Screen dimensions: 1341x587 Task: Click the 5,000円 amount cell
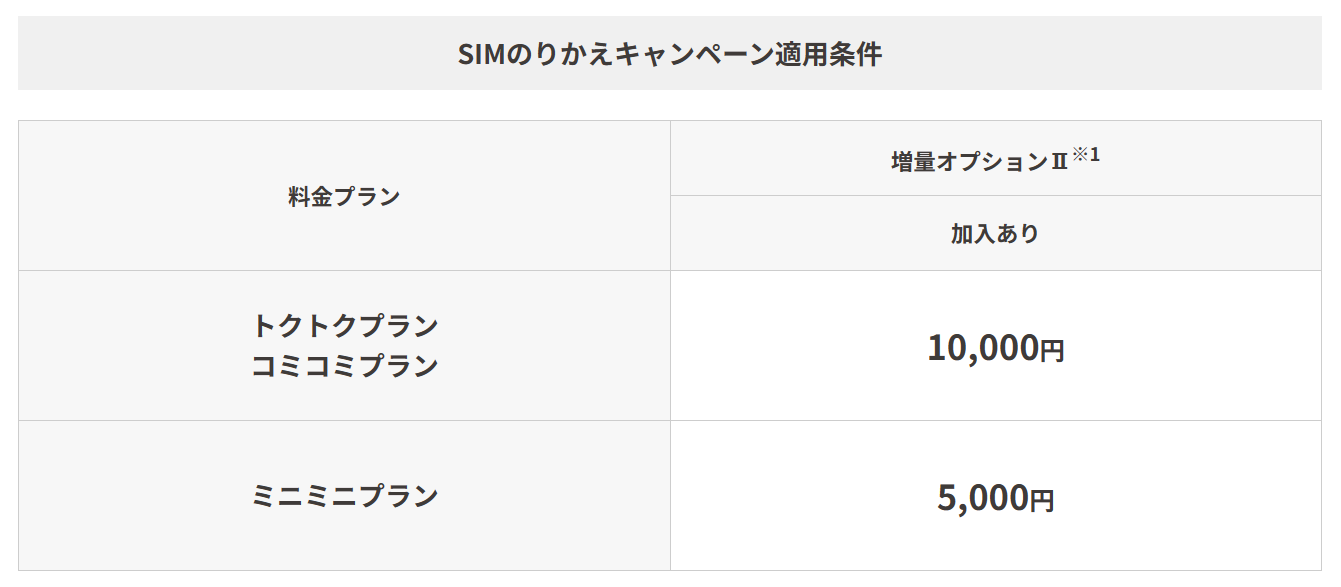996,496
